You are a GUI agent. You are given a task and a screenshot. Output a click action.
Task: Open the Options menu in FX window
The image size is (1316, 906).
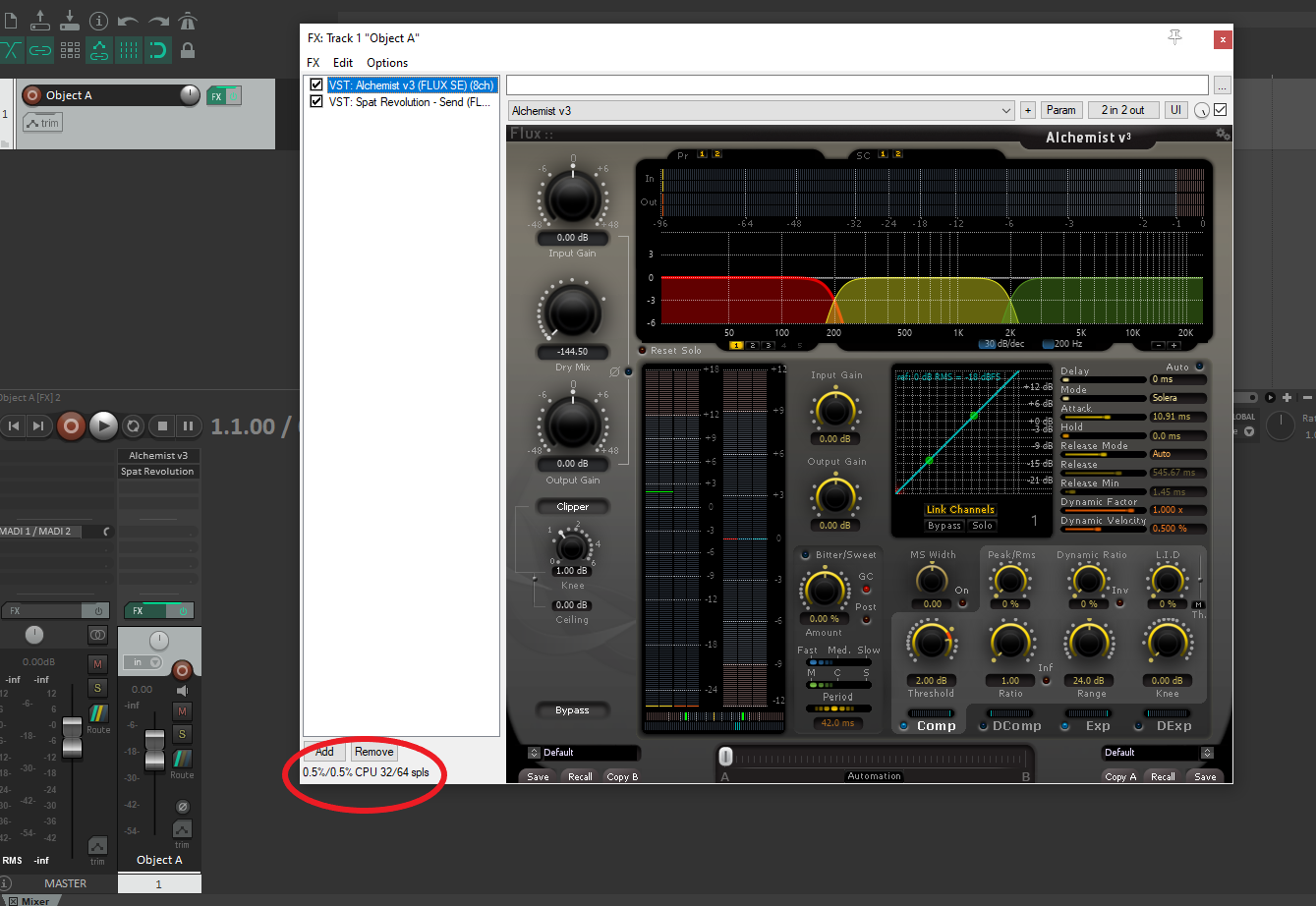coord(387,63)
